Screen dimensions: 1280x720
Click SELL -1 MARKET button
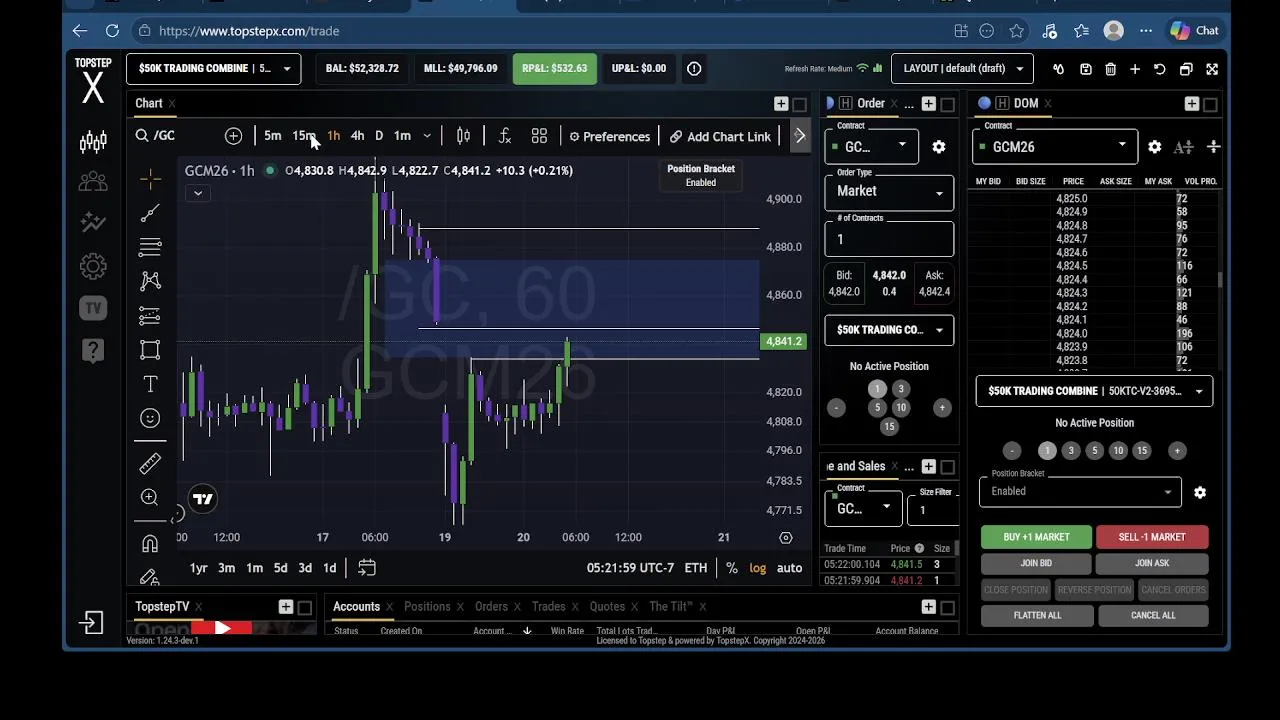coord(1152,537)
